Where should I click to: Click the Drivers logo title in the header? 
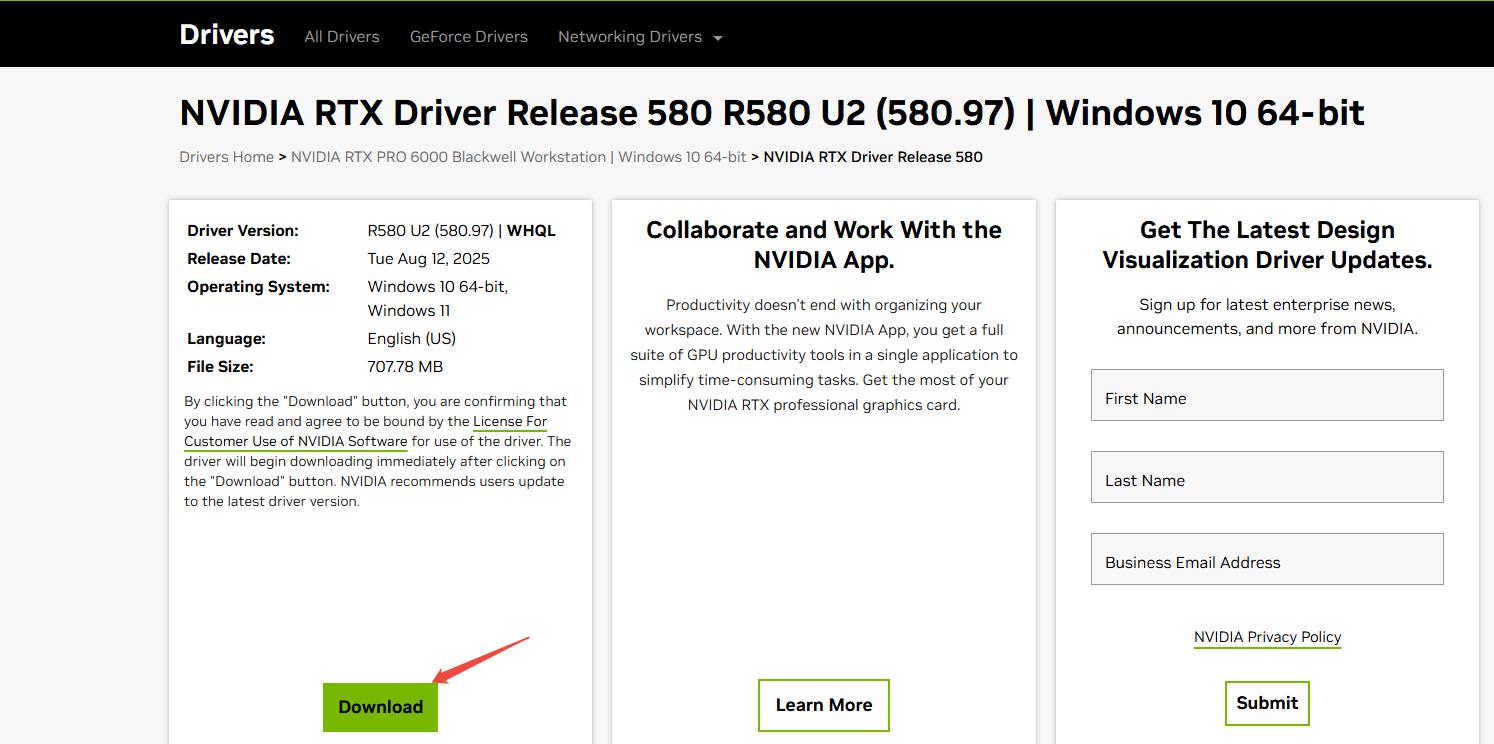point(226,35)
